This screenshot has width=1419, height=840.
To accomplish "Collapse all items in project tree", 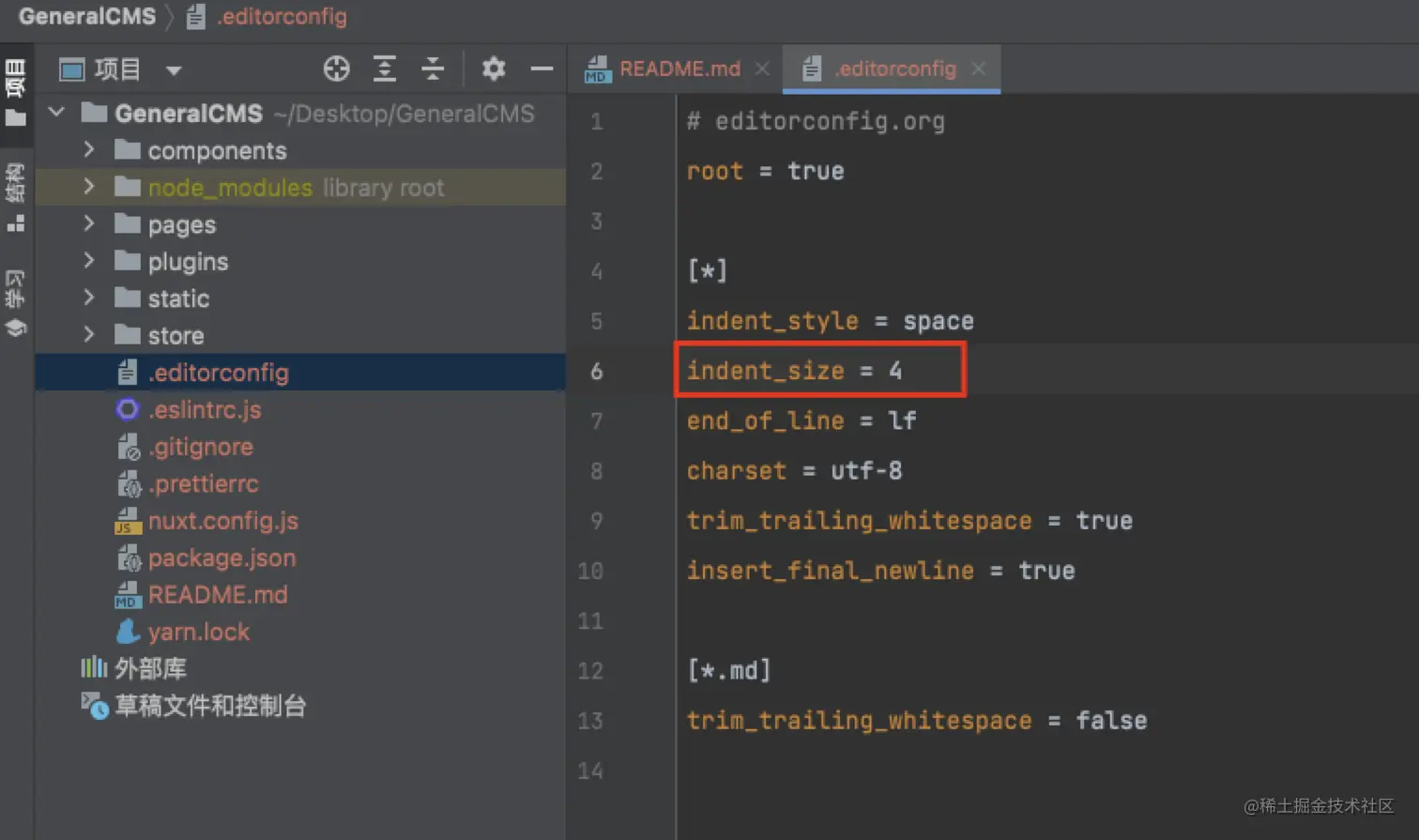I will click(x=433, y=69).
